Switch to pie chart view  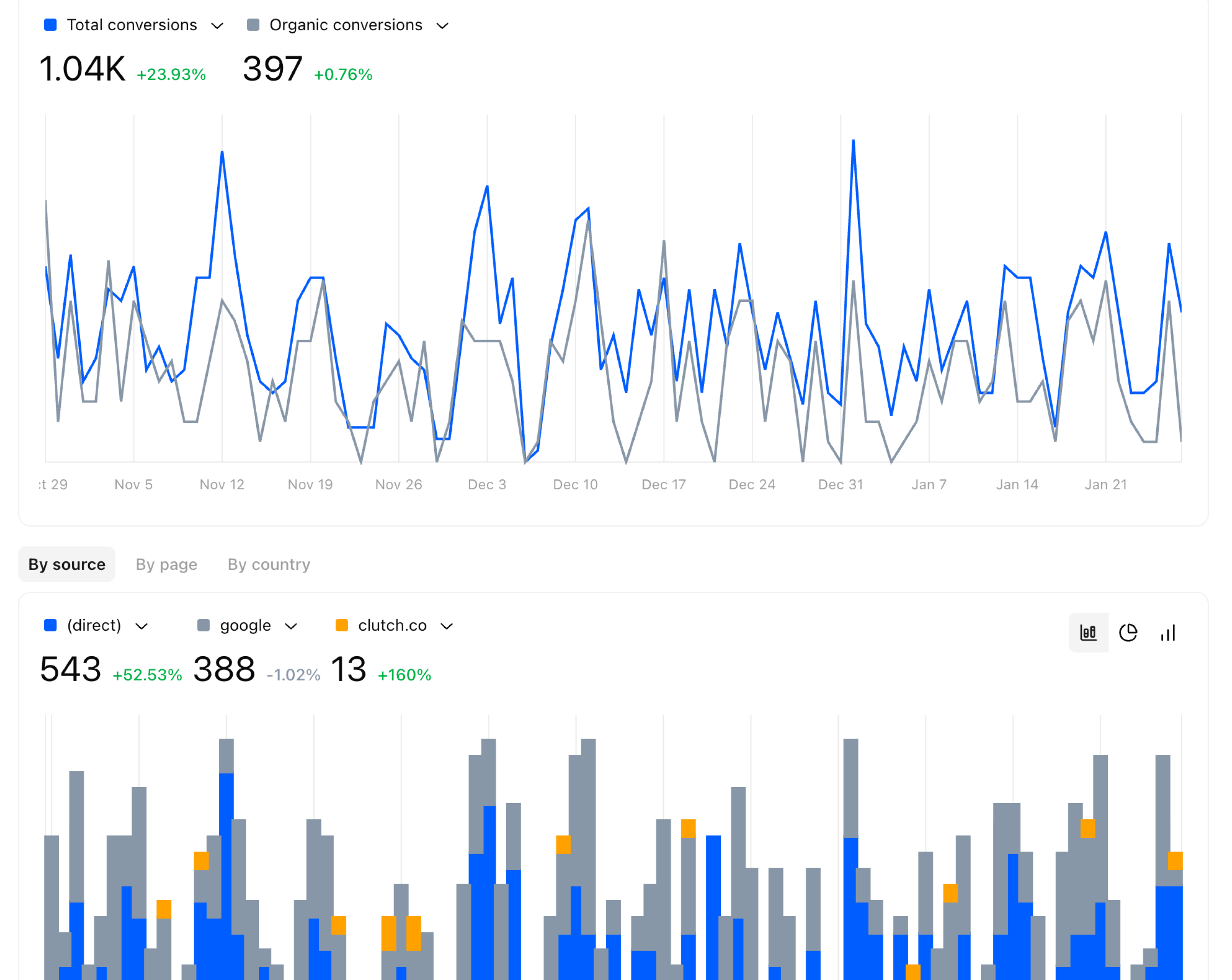[x=1129, y=633]
